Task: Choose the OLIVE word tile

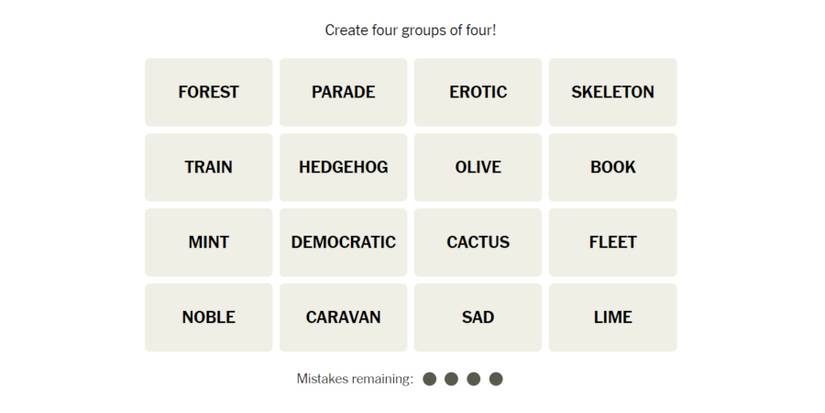Action: tap(478, 167)
